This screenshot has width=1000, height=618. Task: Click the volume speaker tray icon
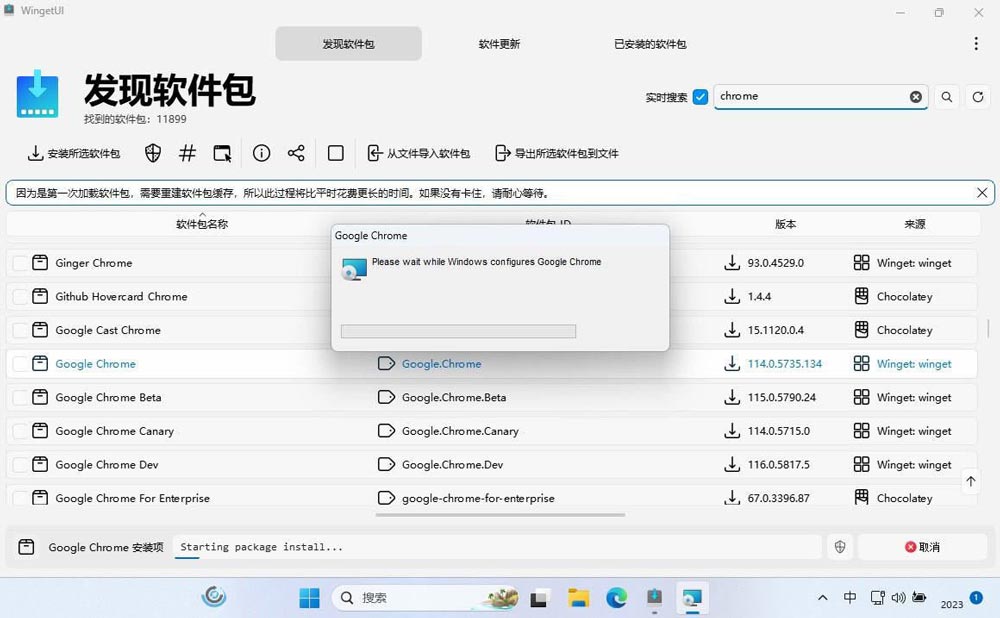click(898, 598)
